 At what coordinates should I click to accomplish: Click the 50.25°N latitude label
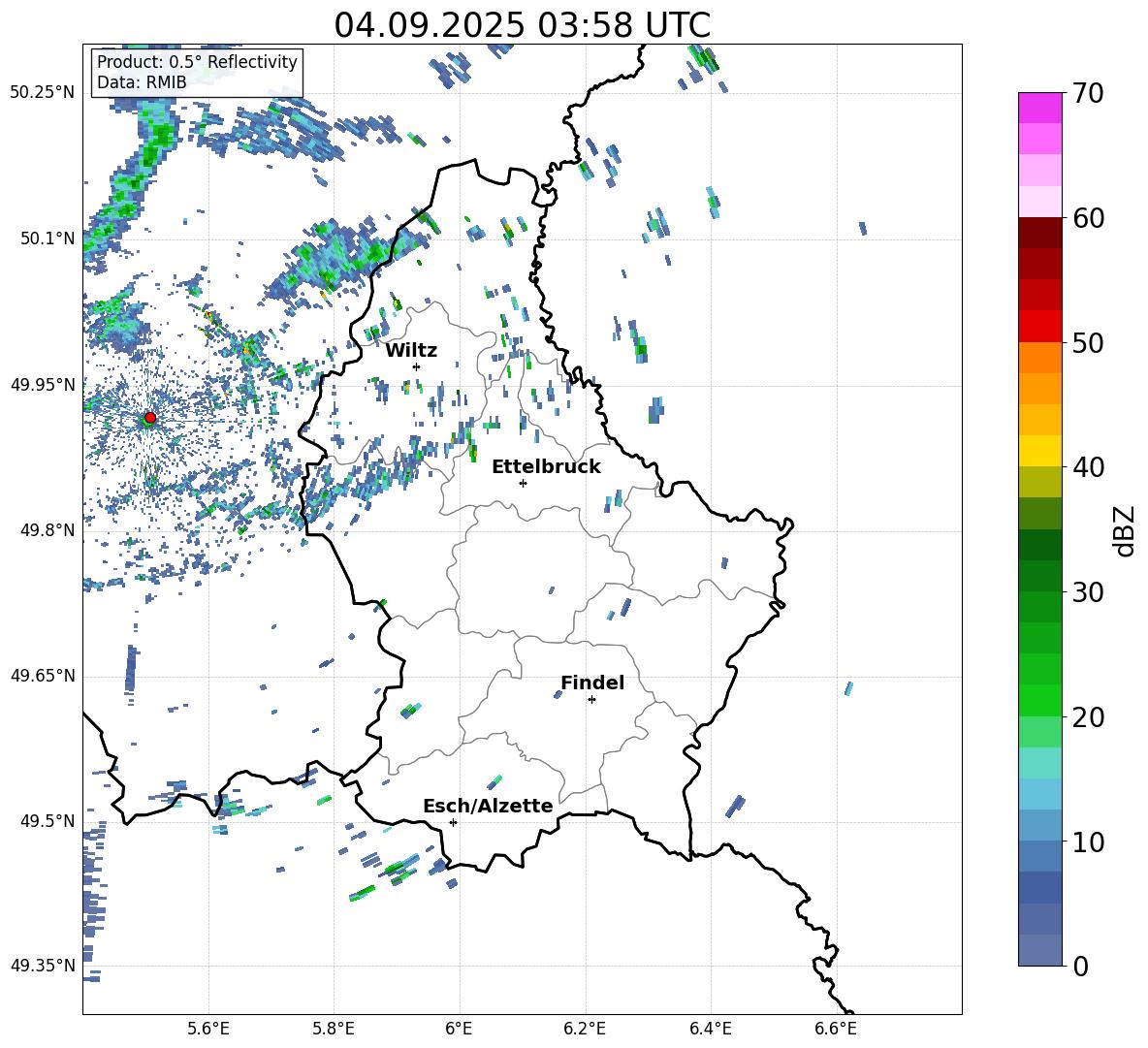pyautogui.click(x=43, y=93)
